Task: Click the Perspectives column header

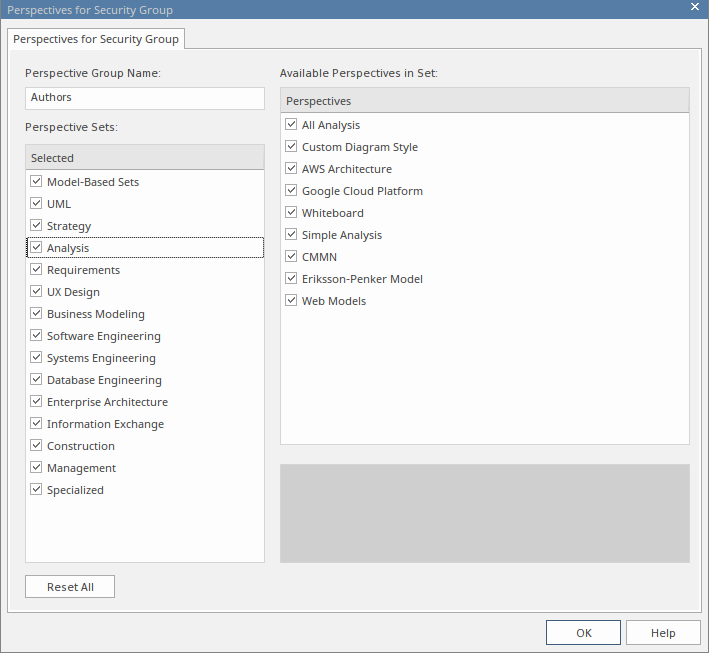Action: (485, 101)
